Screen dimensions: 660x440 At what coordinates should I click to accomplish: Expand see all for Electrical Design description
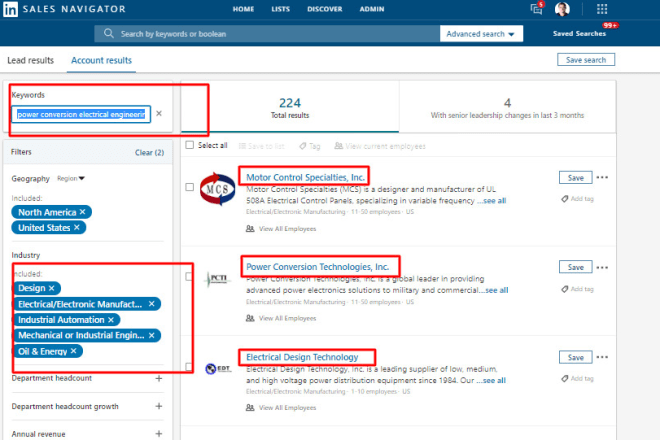click(491, 381)
